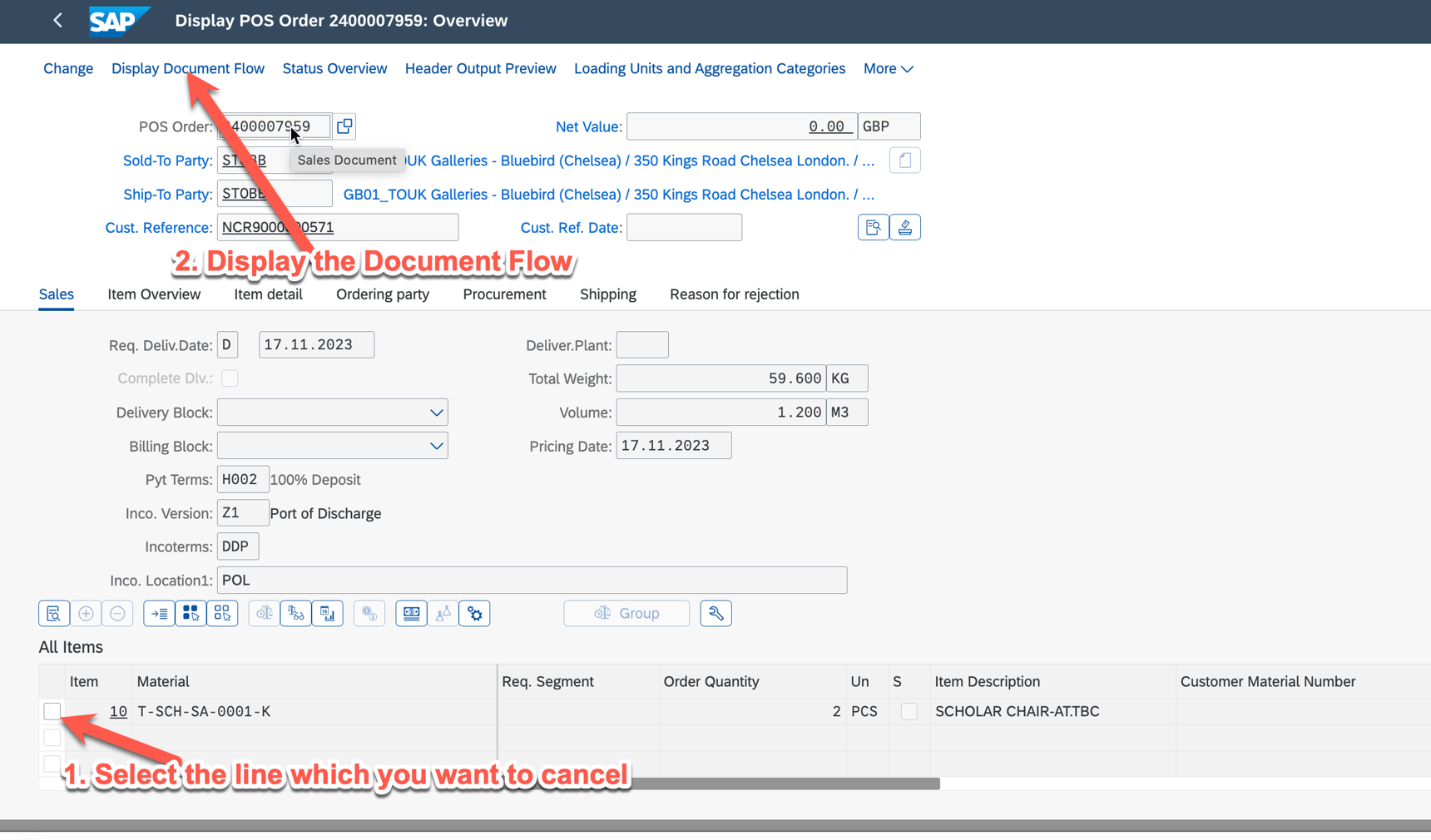
Task: Switch to the Item detail tab
Action: [x=268, y=294]
